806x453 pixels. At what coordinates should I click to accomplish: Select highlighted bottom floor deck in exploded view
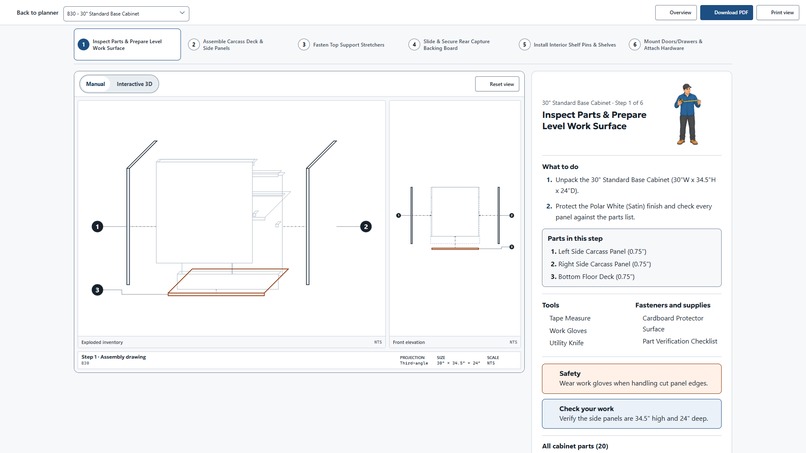tap(228, 282)
